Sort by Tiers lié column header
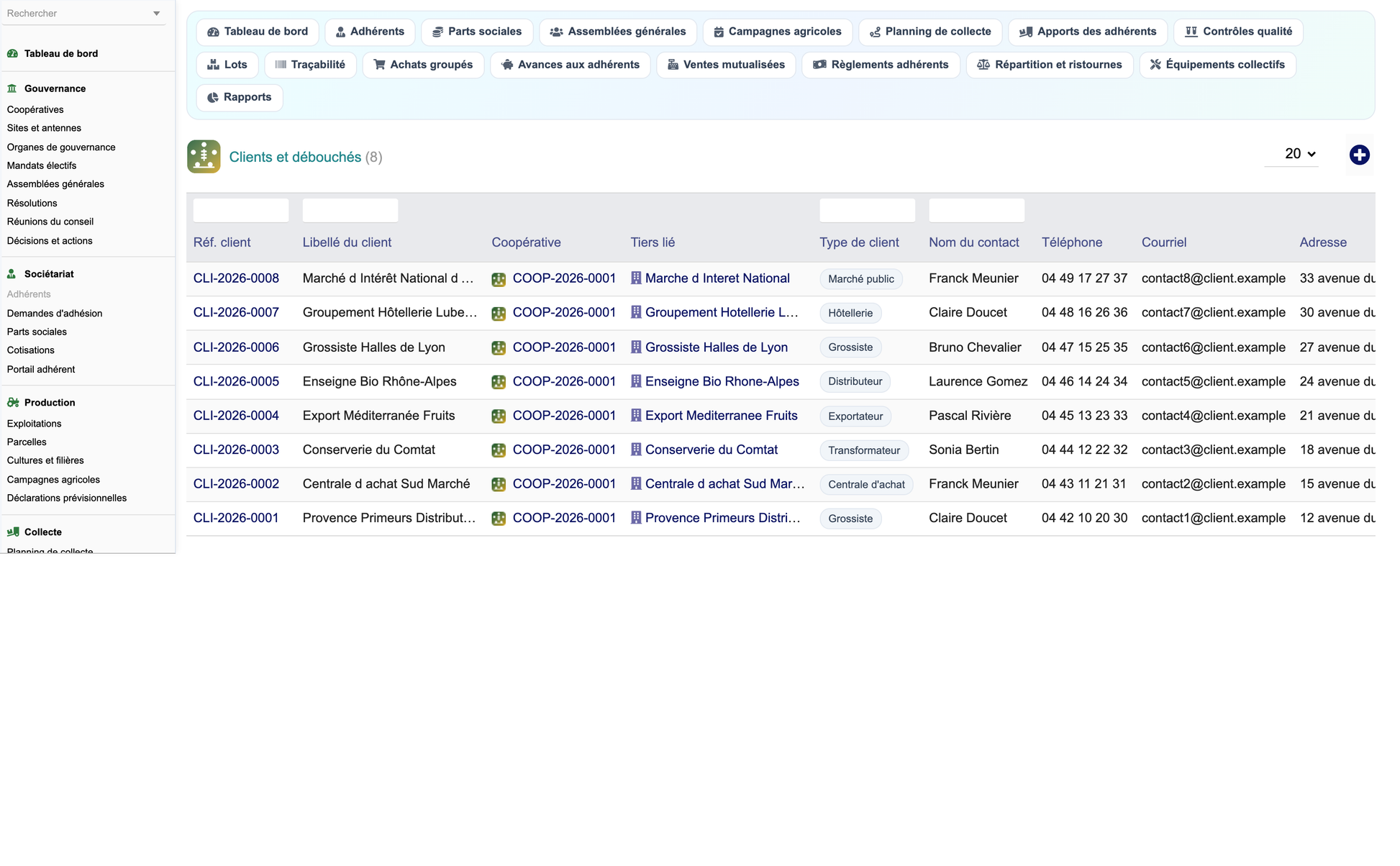 [653, 242]
